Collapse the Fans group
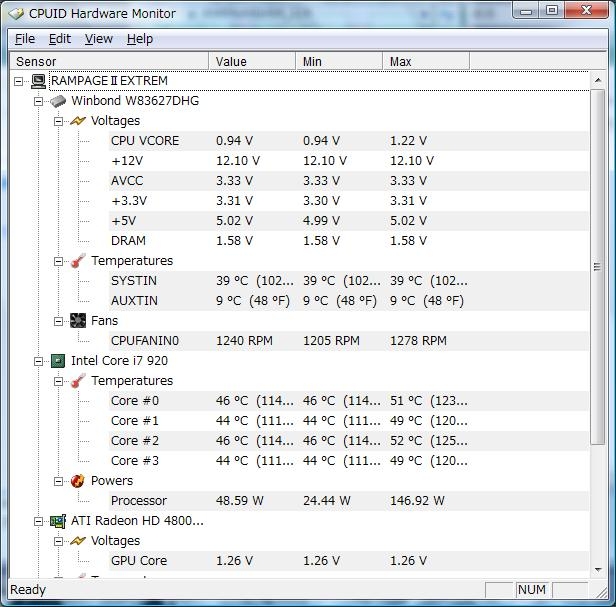 (58, 321)
